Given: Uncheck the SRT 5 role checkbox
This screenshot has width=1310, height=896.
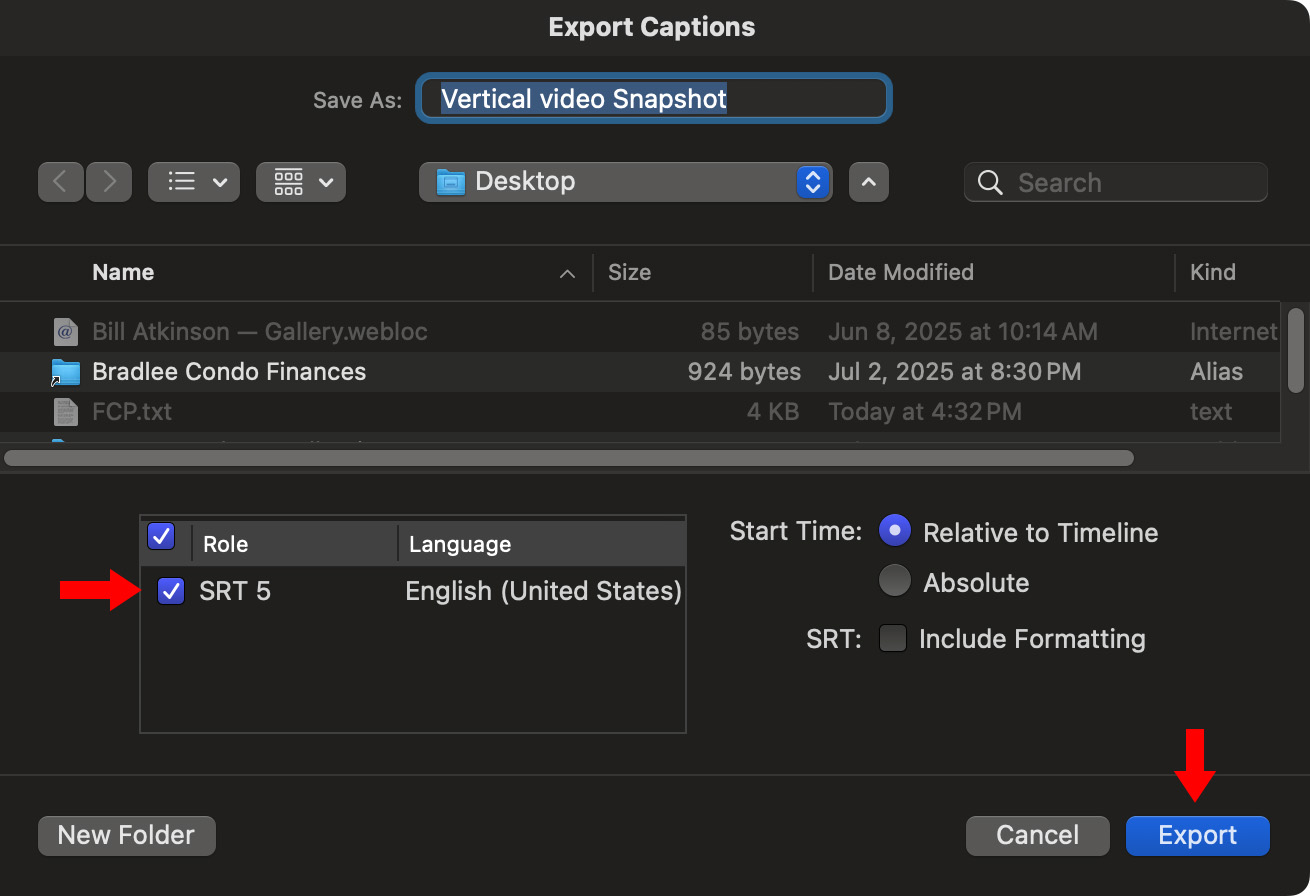Looking at the screenshot, I should click(x=171, y=591).
